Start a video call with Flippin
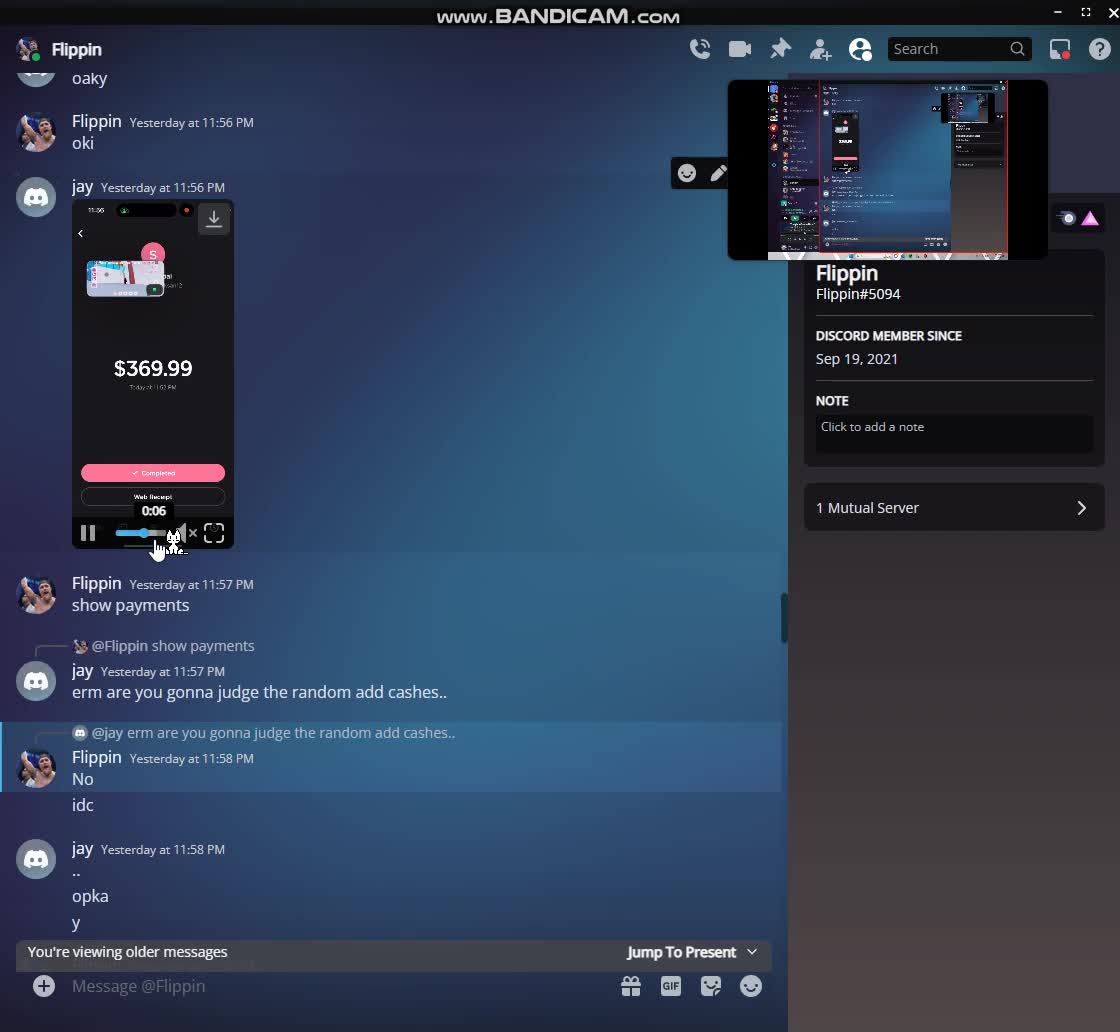This screenshot has height=1032, width=1120. point(740,48)
